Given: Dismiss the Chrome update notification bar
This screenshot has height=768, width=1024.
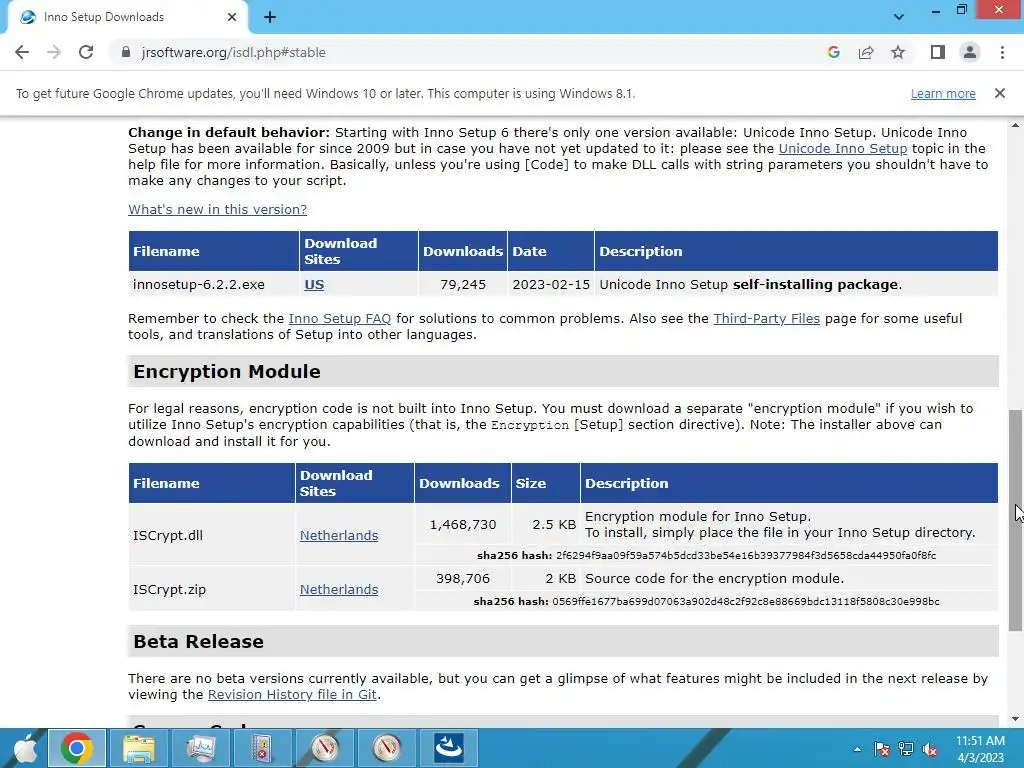Looking at the screenshot, I should (x=999, y=93).
